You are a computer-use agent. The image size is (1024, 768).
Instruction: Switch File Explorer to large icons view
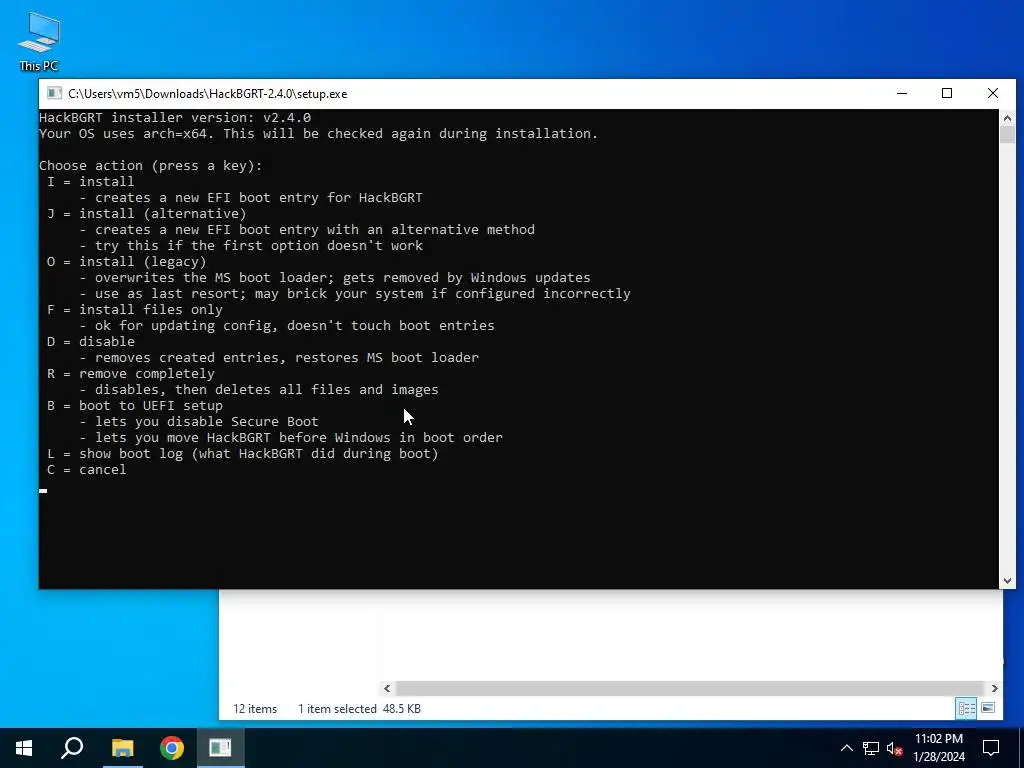[x=988, y=708]
